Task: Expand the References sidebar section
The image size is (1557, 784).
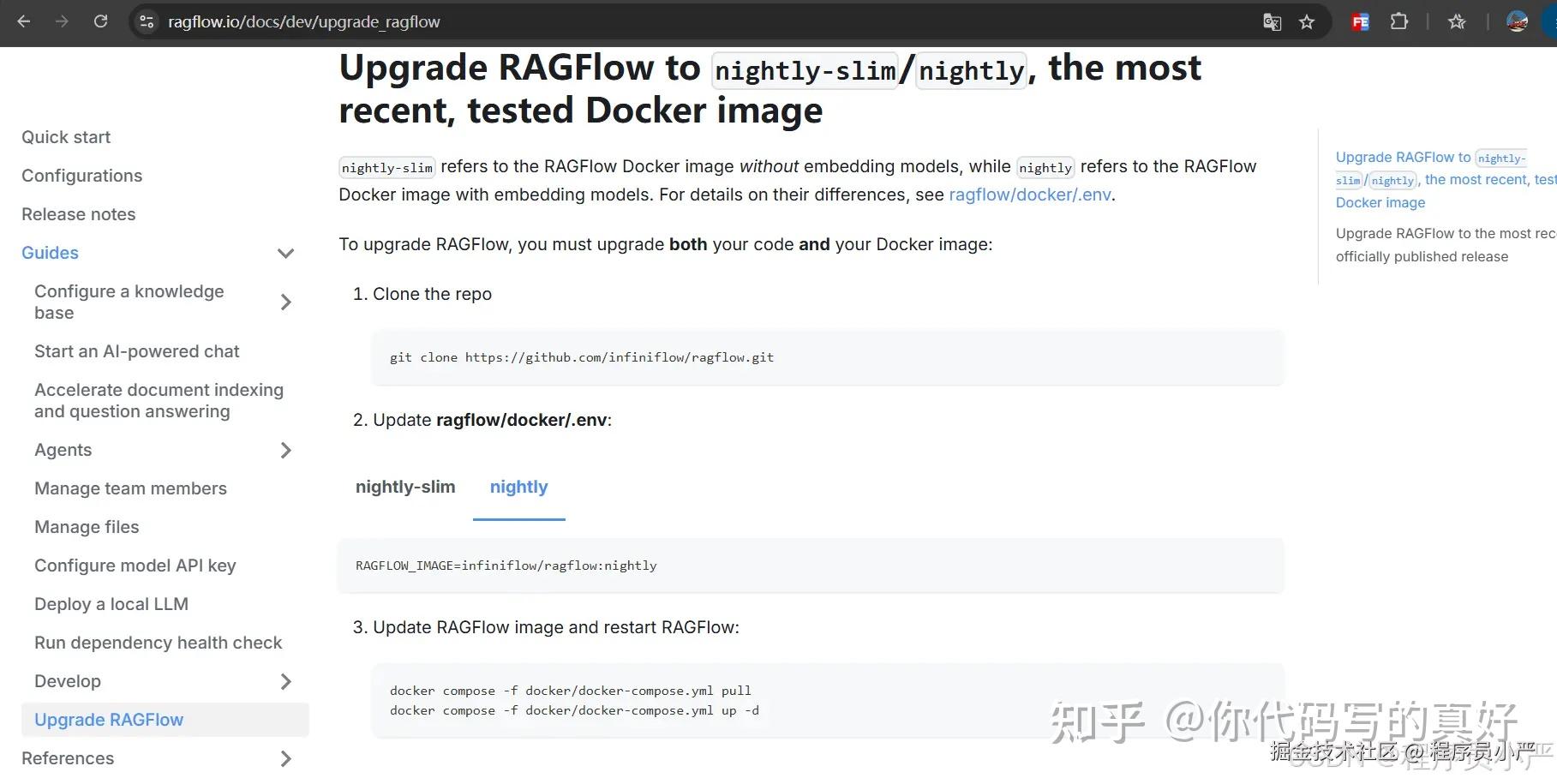Action: [285, 758]
